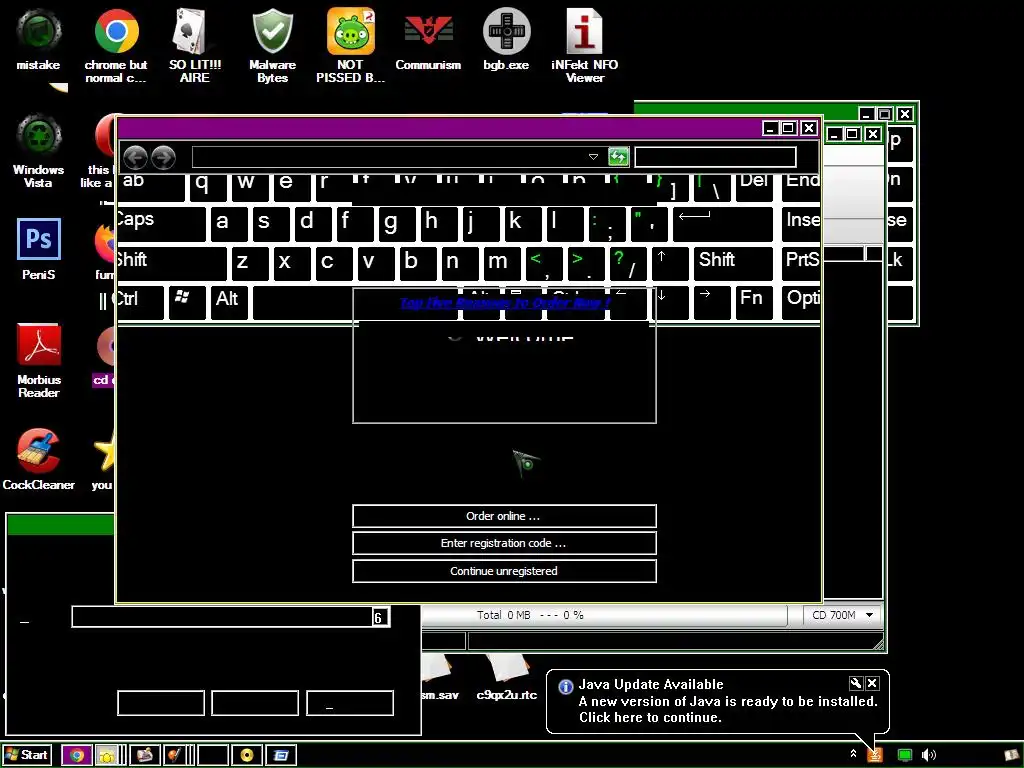Open iNFekt NFO Viewer icon
The image size is (1024, 768).
click(x=584, y=44)
